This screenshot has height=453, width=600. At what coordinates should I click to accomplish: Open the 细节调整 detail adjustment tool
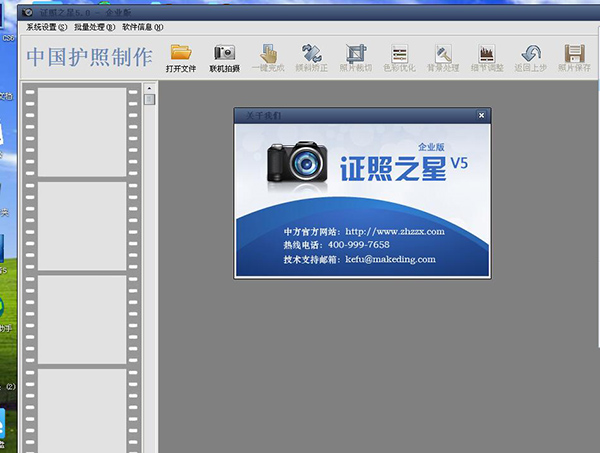[x=487, y=58]
